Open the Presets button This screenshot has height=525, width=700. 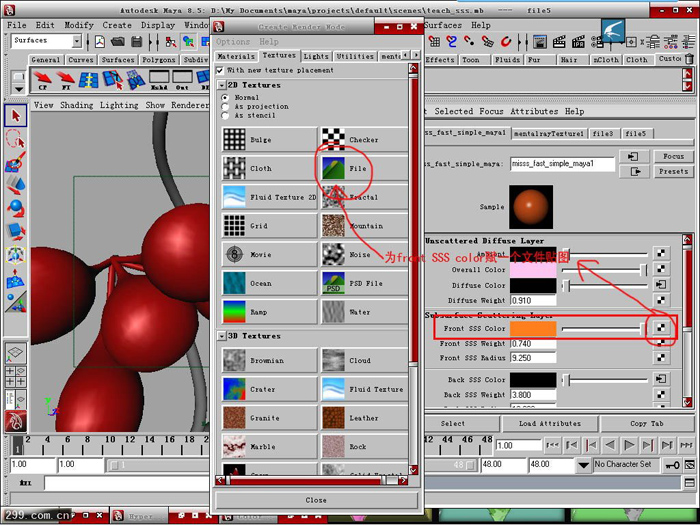point(673,171)
